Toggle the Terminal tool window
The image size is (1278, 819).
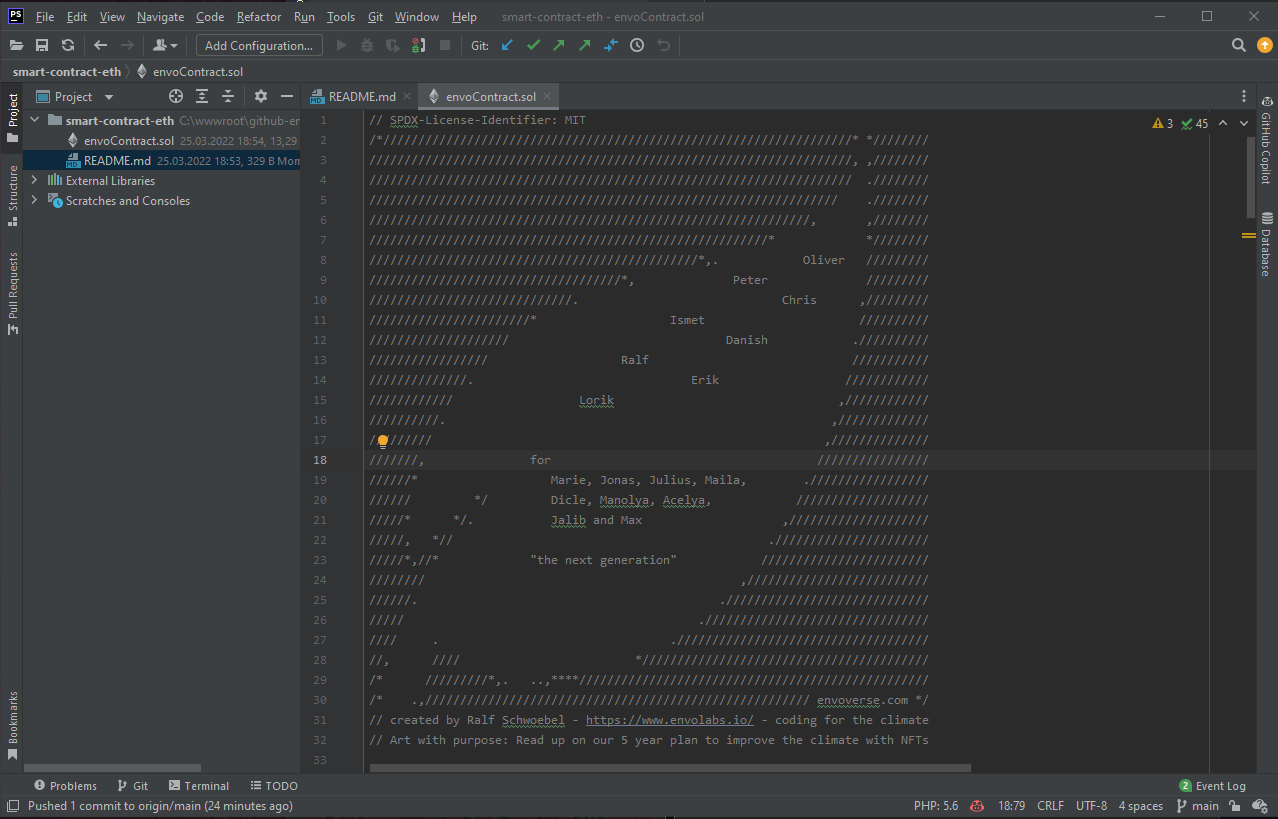198,786
